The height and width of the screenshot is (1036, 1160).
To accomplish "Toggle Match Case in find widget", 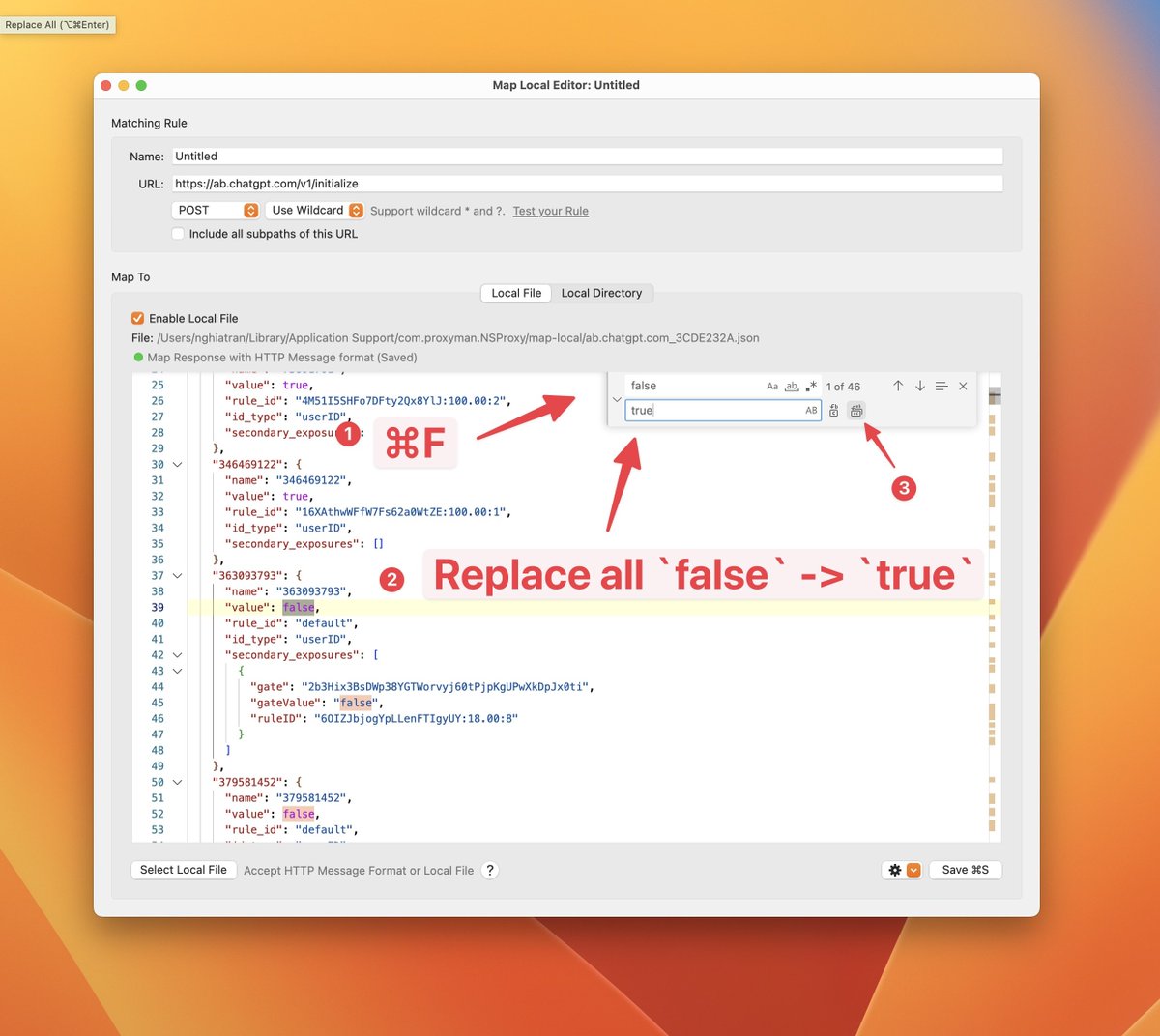I will pos(772,386).
